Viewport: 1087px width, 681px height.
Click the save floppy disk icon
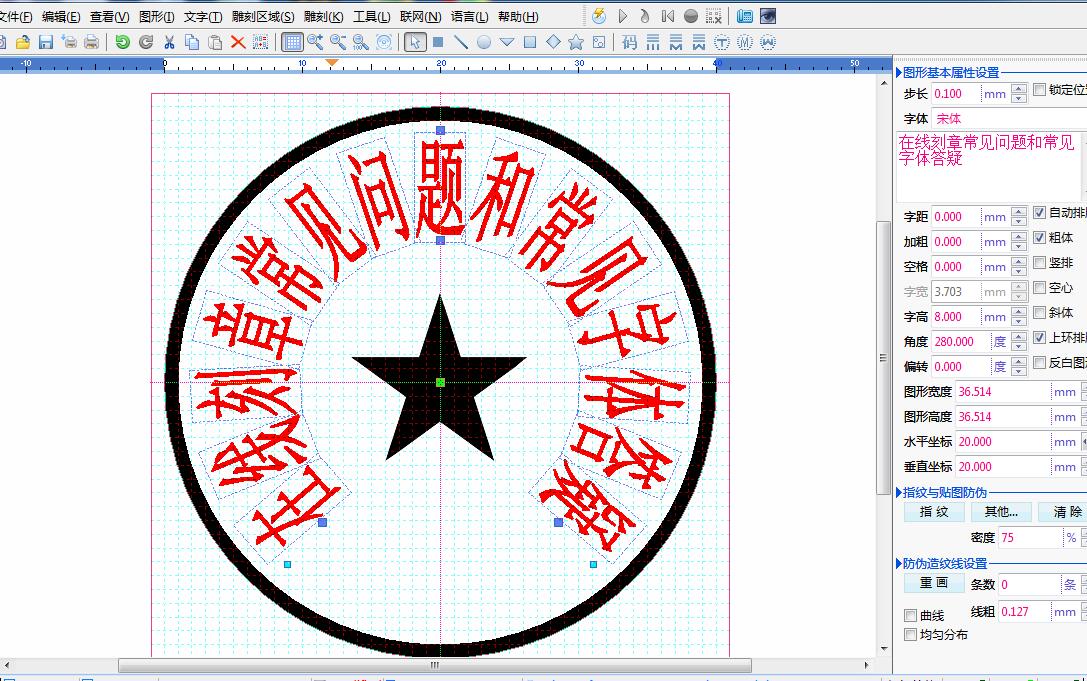pyautogui.click(x=46, y=42)
